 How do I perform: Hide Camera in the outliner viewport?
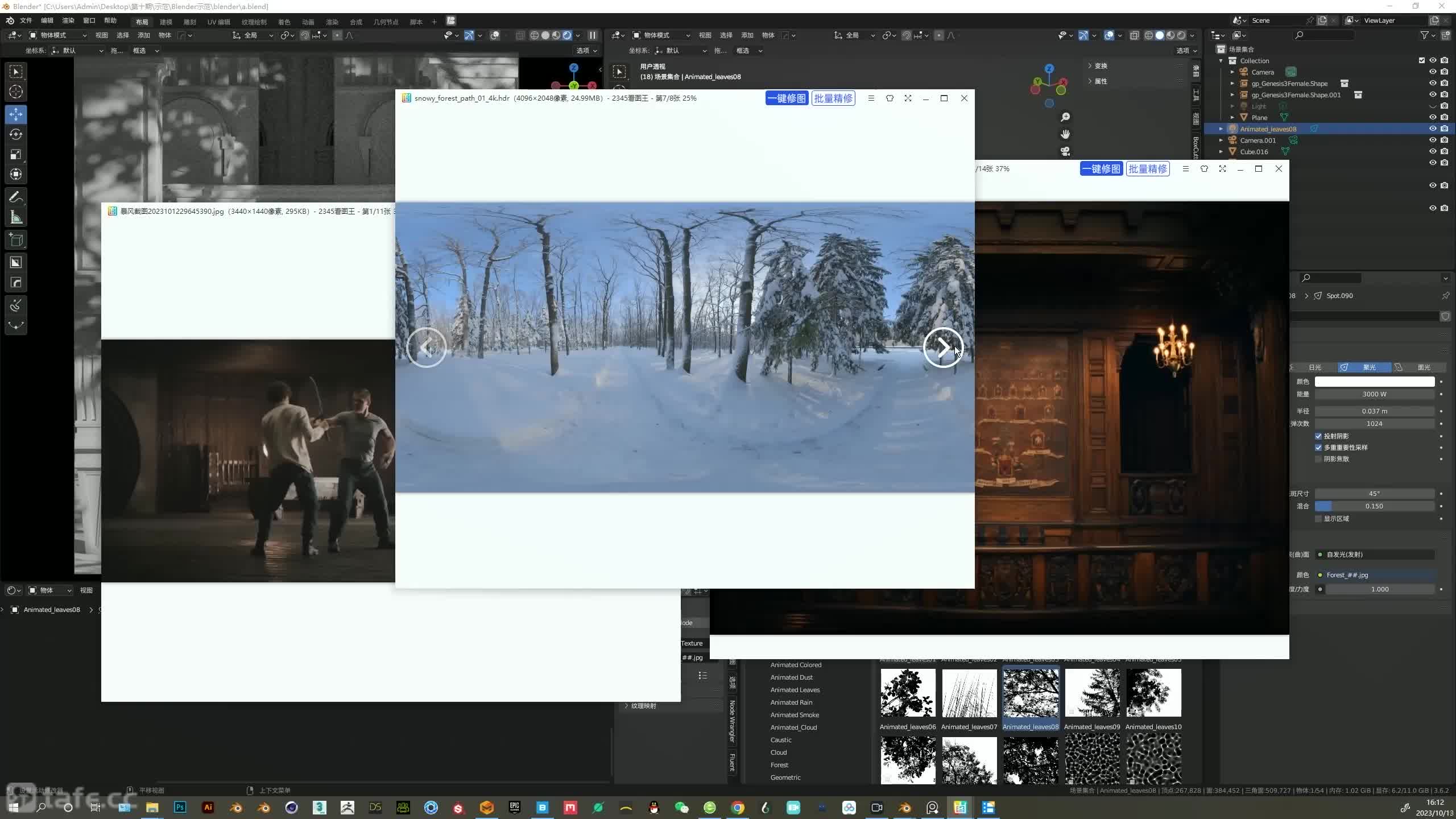click(x=1433, y=72)
